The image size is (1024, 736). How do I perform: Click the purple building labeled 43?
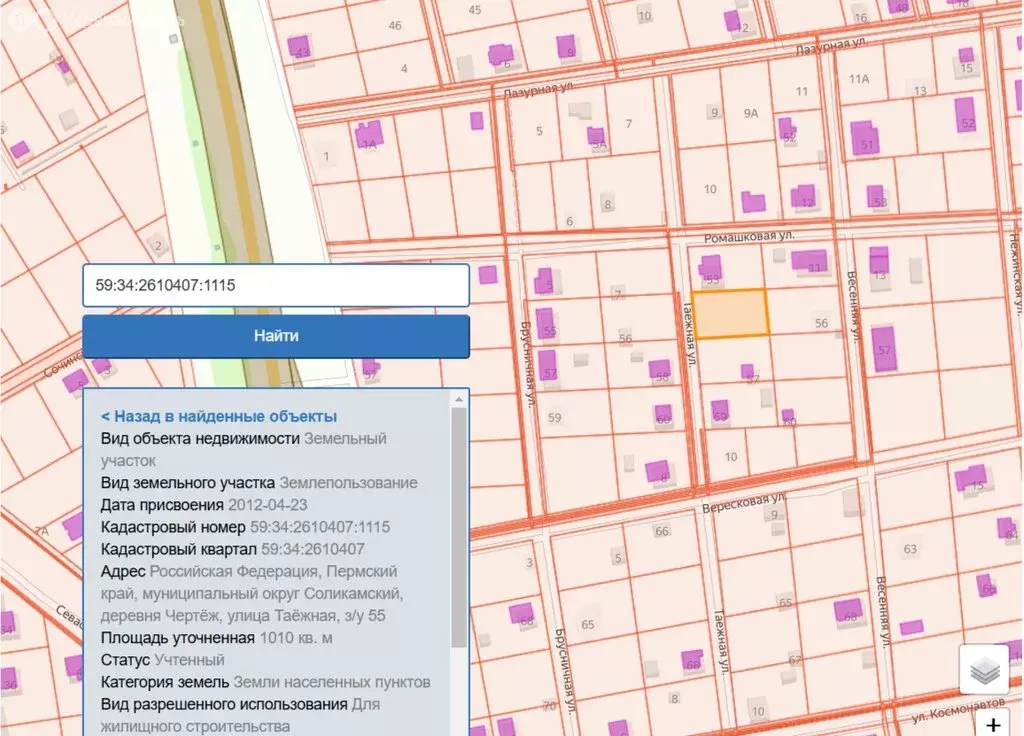pos(300,48)
